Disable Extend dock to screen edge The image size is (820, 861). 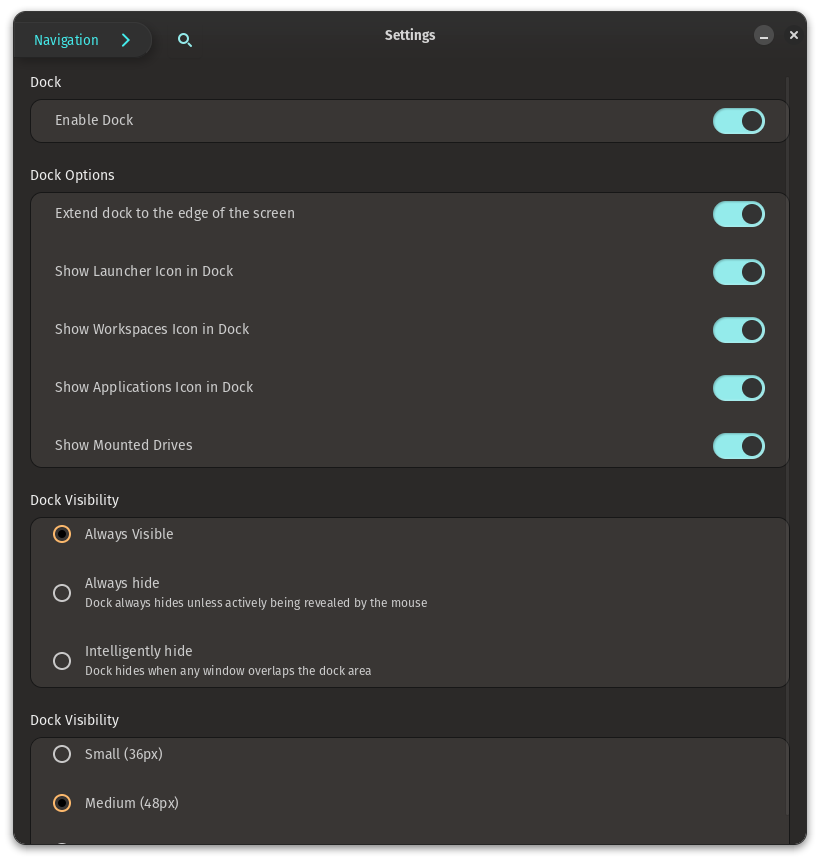(x=738, y=214)
